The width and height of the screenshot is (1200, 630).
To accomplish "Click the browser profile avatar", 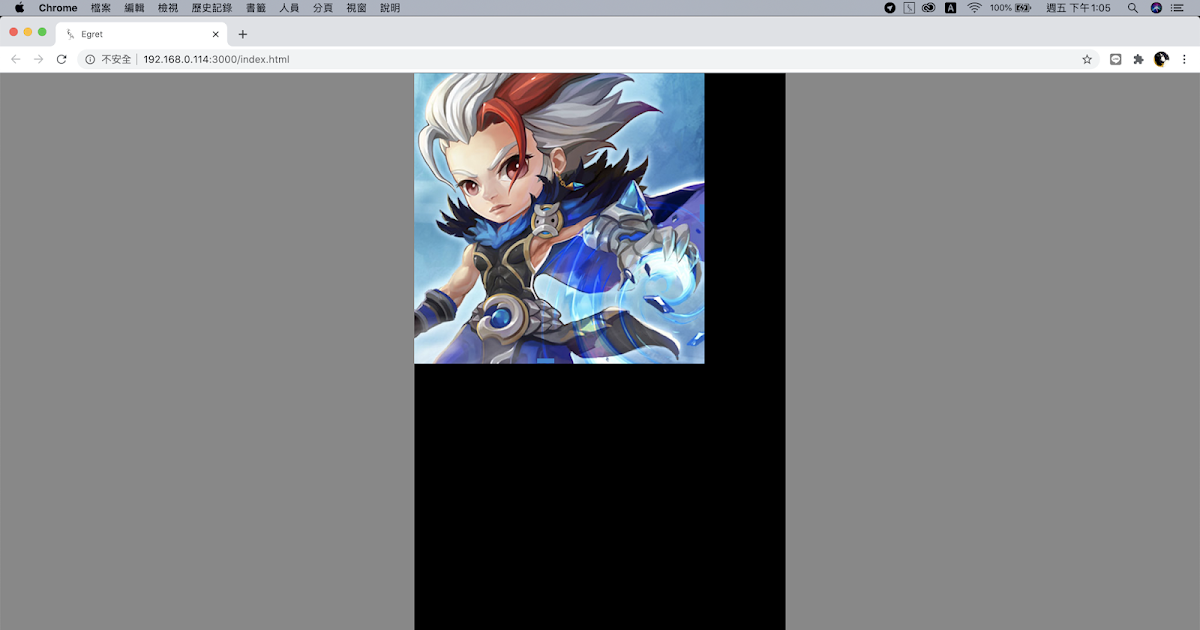I will pyautogui.click(x=1161, y=59).
